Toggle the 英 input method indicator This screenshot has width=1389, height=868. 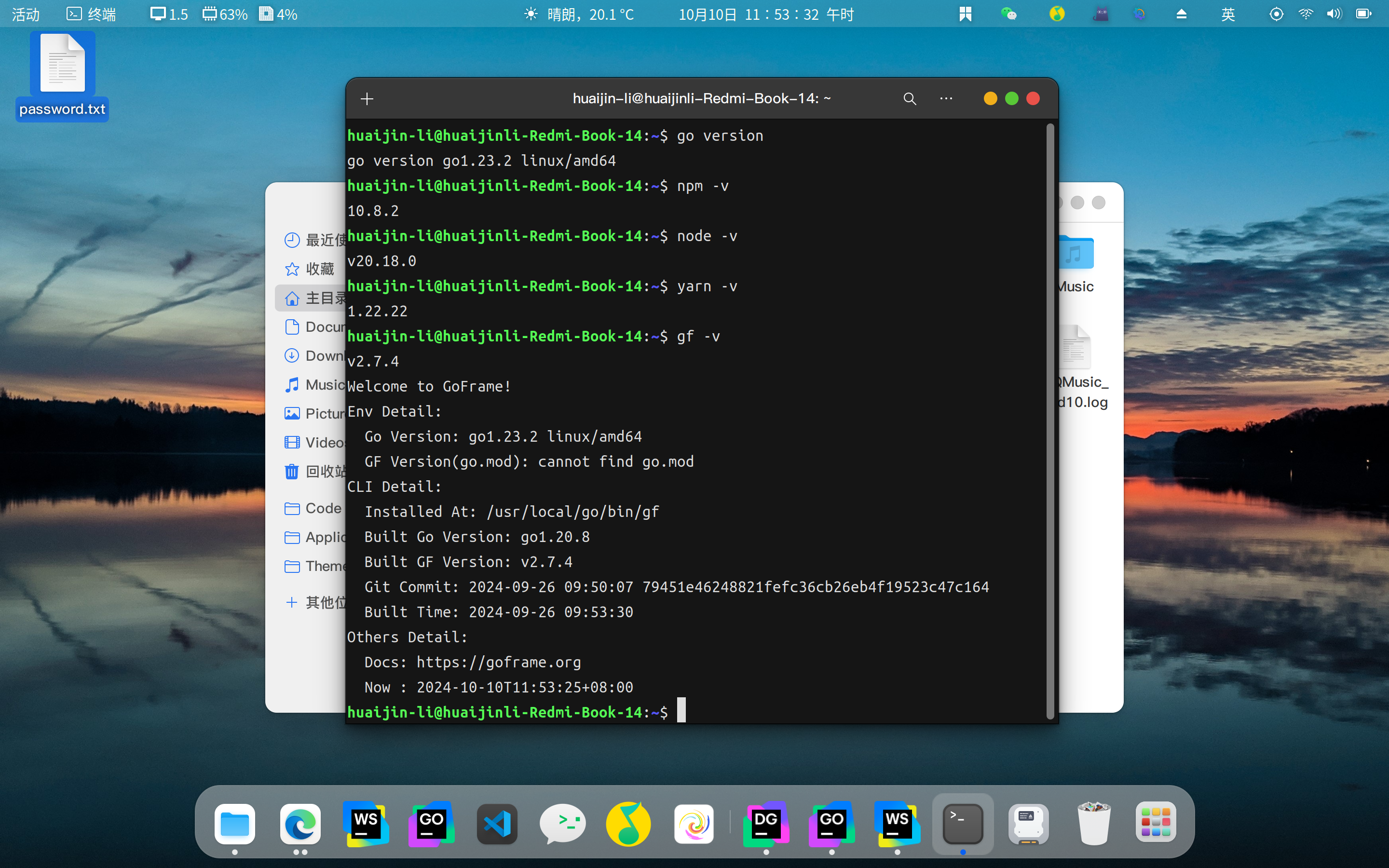pyautogui.click(x=1228, y=14)
